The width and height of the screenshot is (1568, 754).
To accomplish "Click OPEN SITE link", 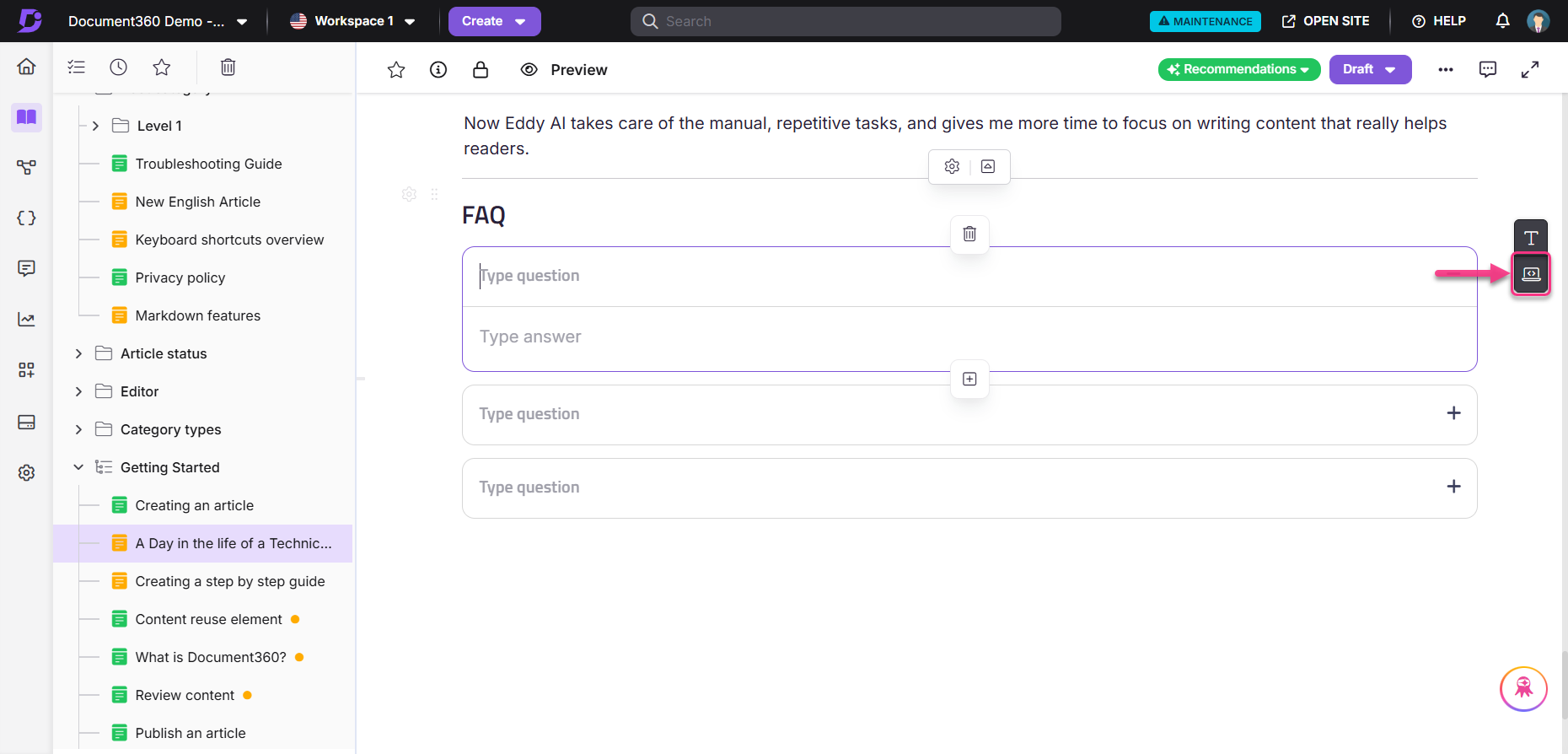I will click(1325, 21).
